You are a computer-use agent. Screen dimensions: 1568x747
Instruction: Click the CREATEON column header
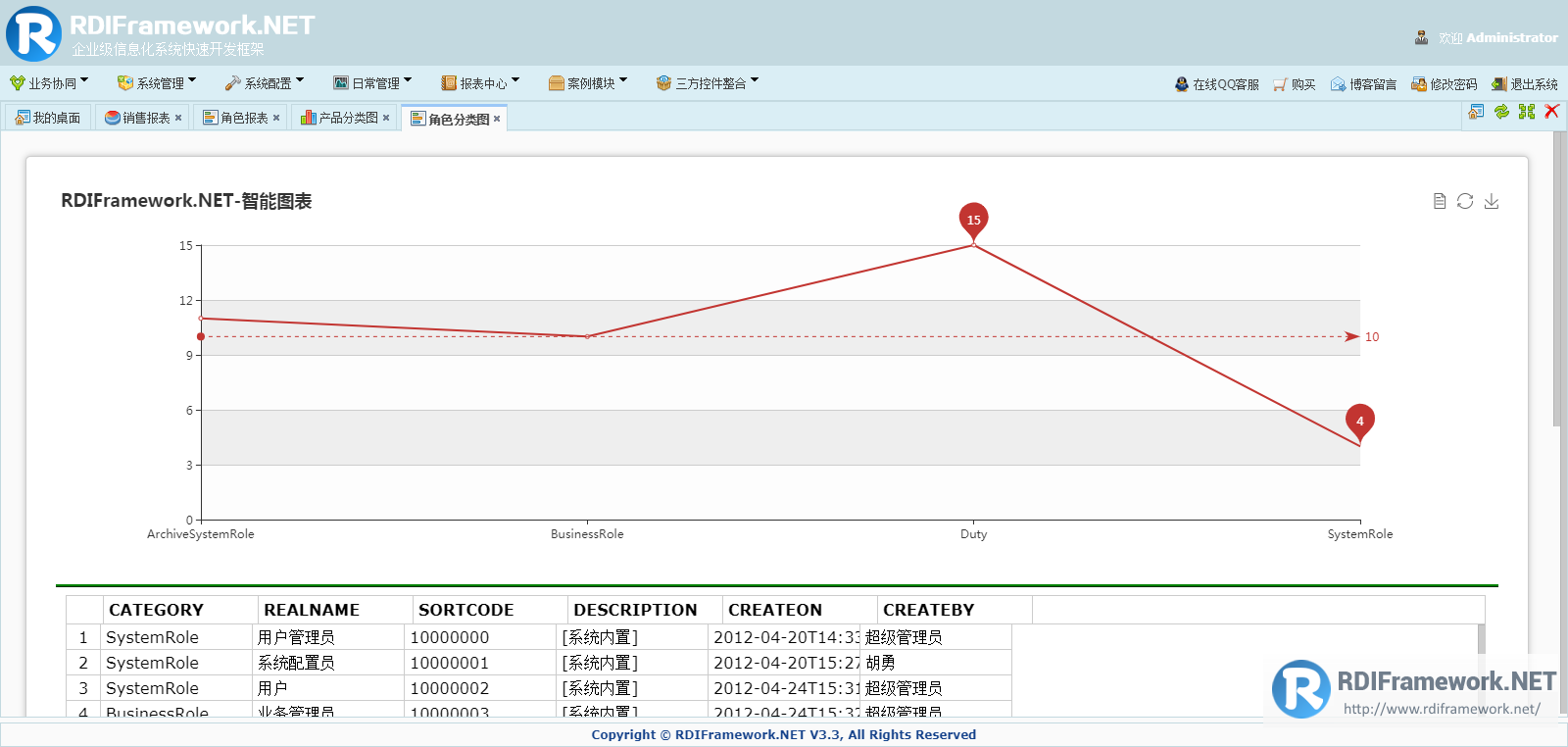(x=800, y=610)
